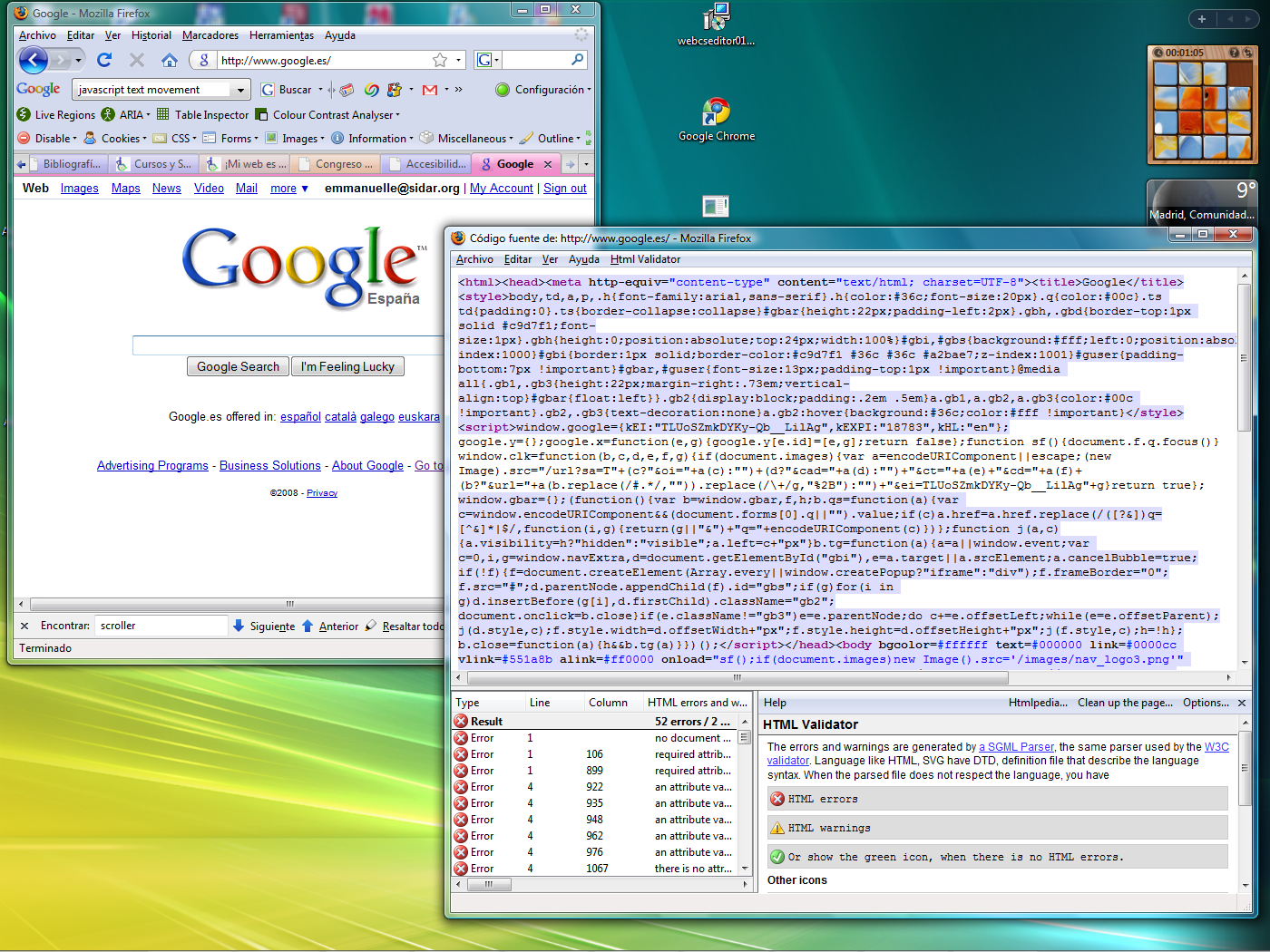The width and height of the screenshot is (1270, 952).
Task: Open Colour Contrast Analyser dropdown
Action: pyautogui.click(x=327, y=114)
